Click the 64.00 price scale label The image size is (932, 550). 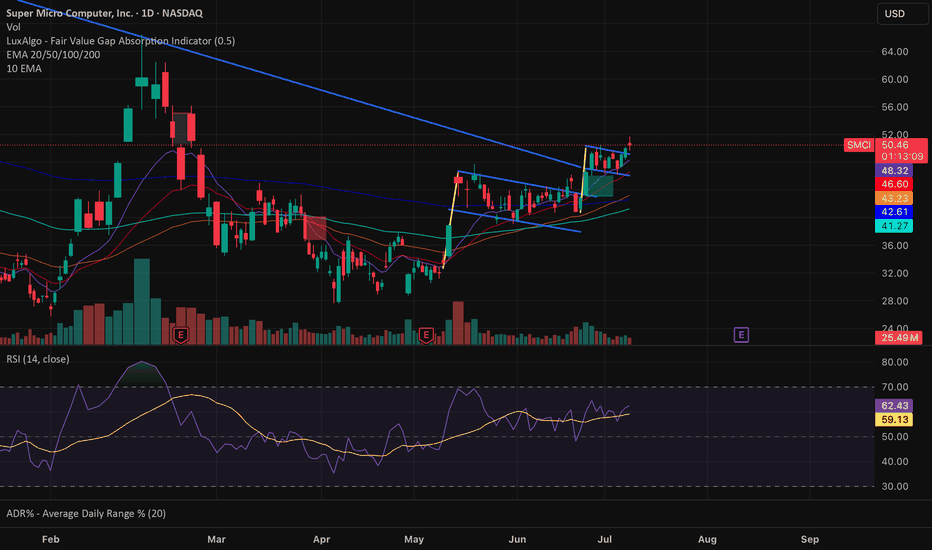point(895,52)
